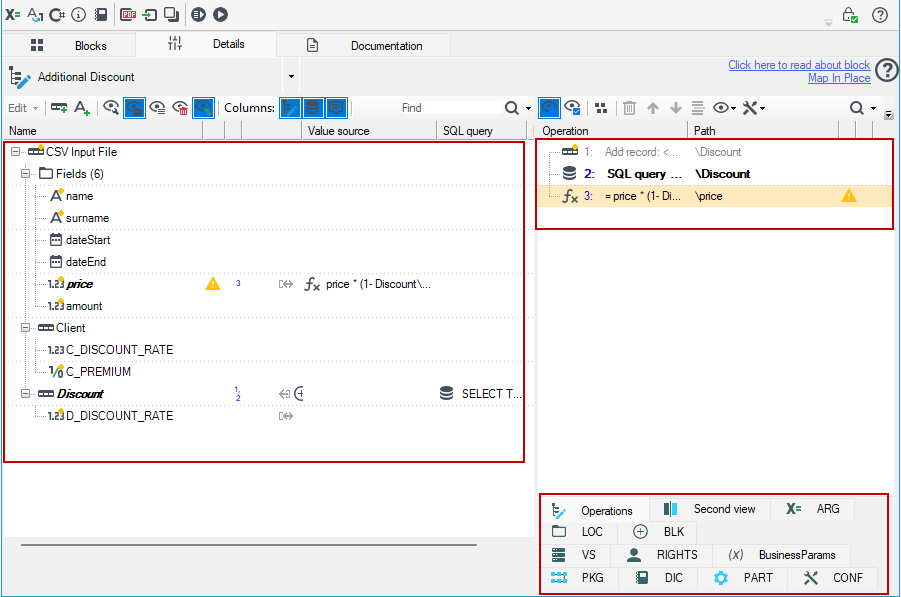Screen dimensions: 901x597
Task: Collapse the Client record node
Action: point(25,328)
